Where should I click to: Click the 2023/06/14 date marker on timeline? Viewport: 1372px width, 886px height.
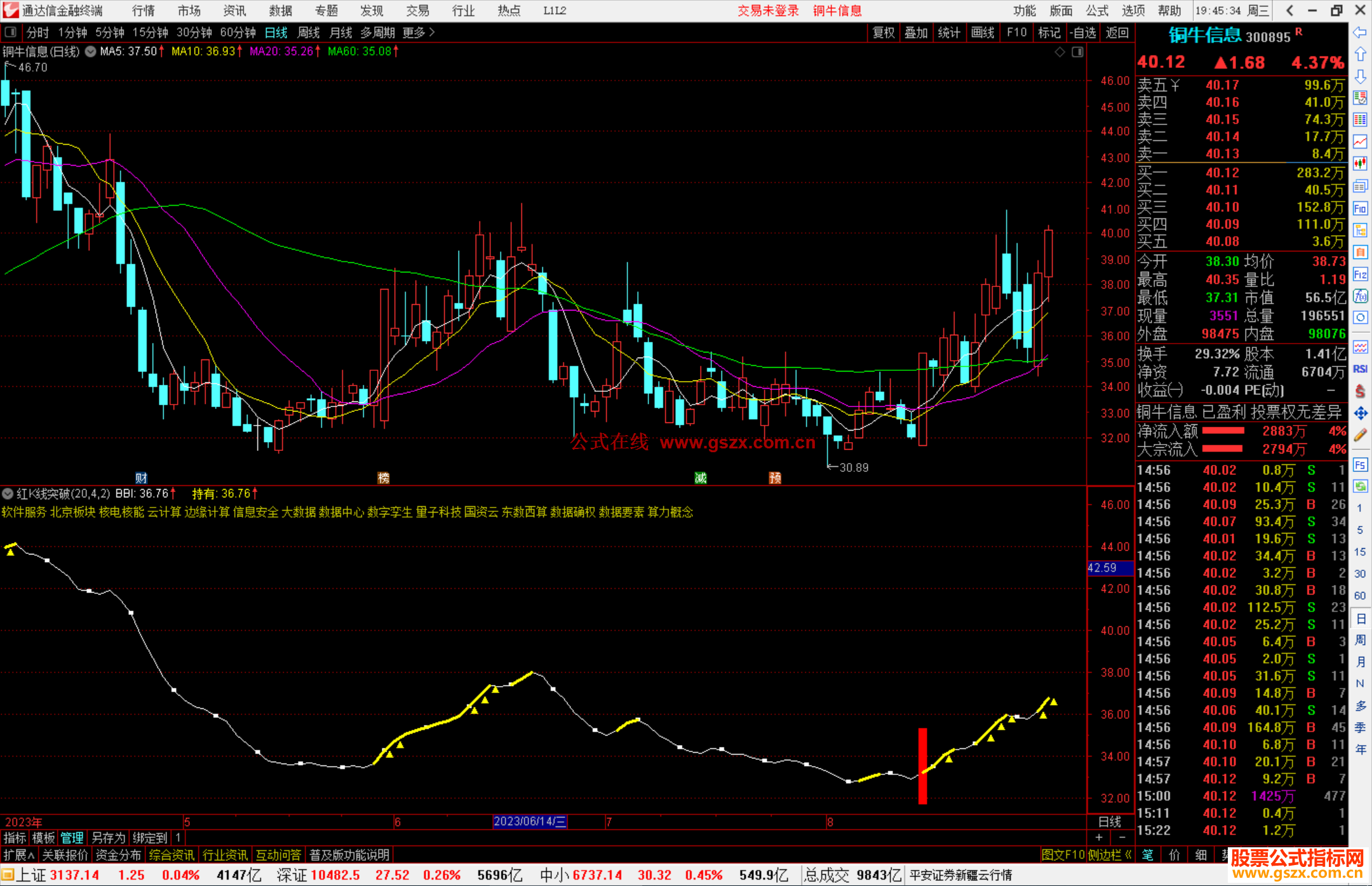click(x=530, y=821)
